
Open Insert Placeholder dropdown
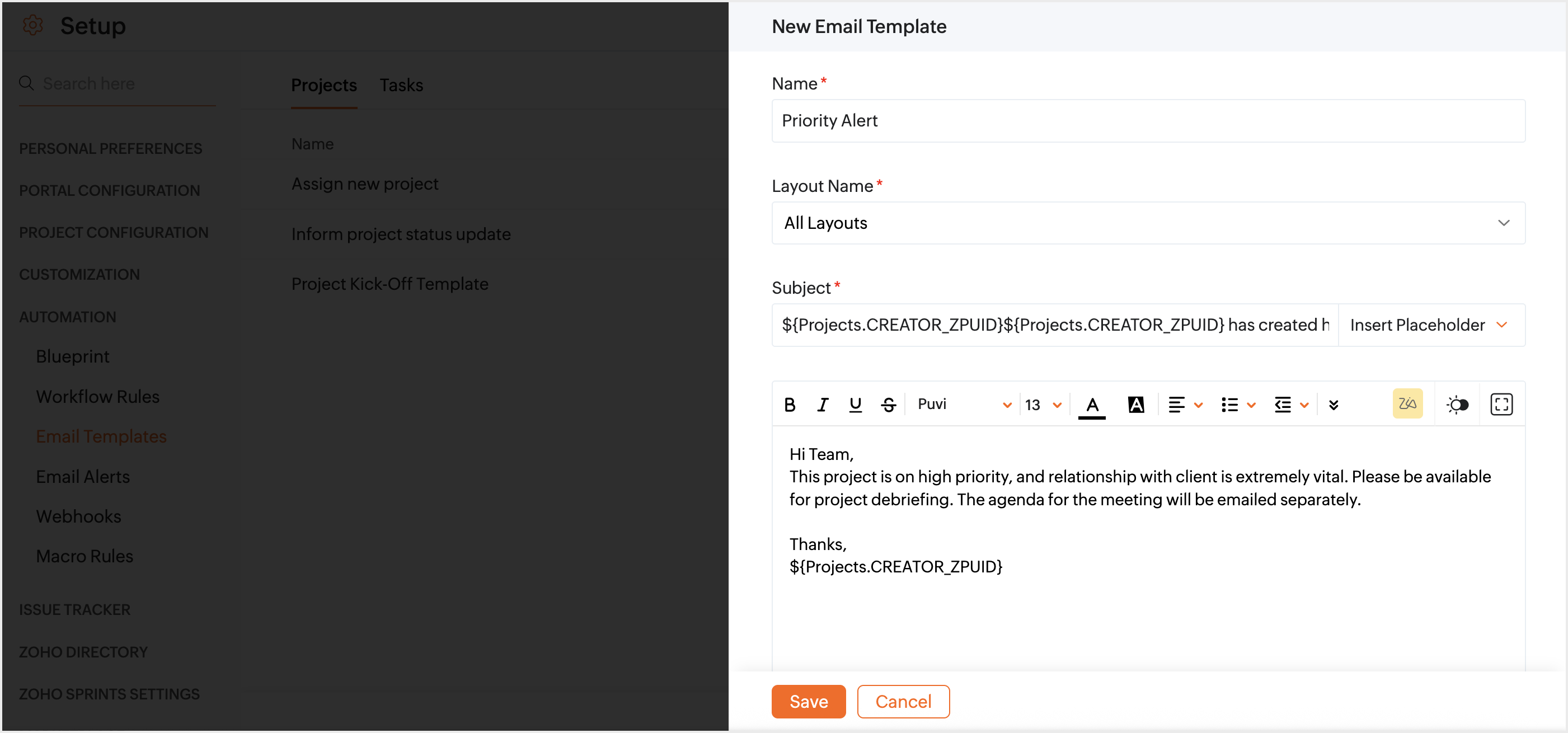point(1430,325)
